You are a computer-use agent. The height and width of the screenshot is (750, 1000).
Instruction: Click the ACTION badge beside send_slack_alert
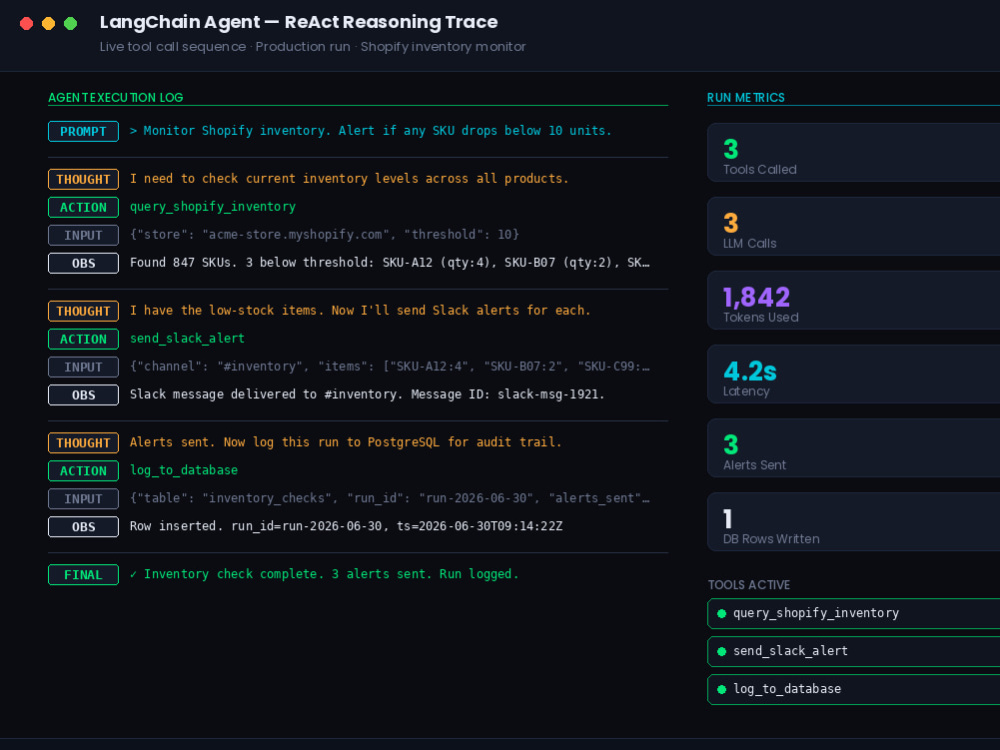[84, 339]
